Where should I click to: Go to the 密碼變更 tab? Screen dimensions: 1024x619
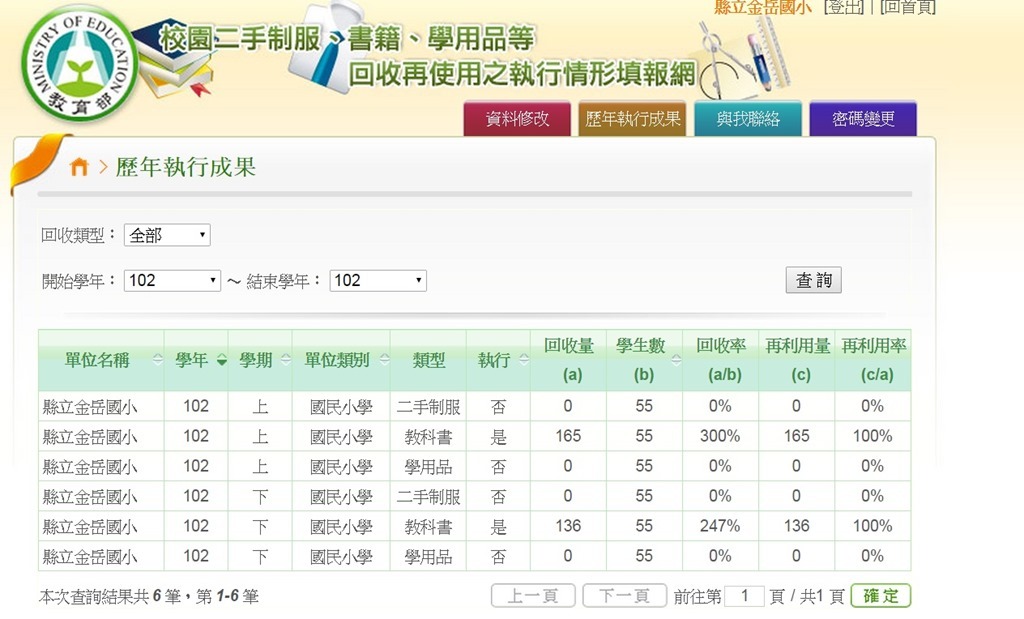tap(863, 119)
